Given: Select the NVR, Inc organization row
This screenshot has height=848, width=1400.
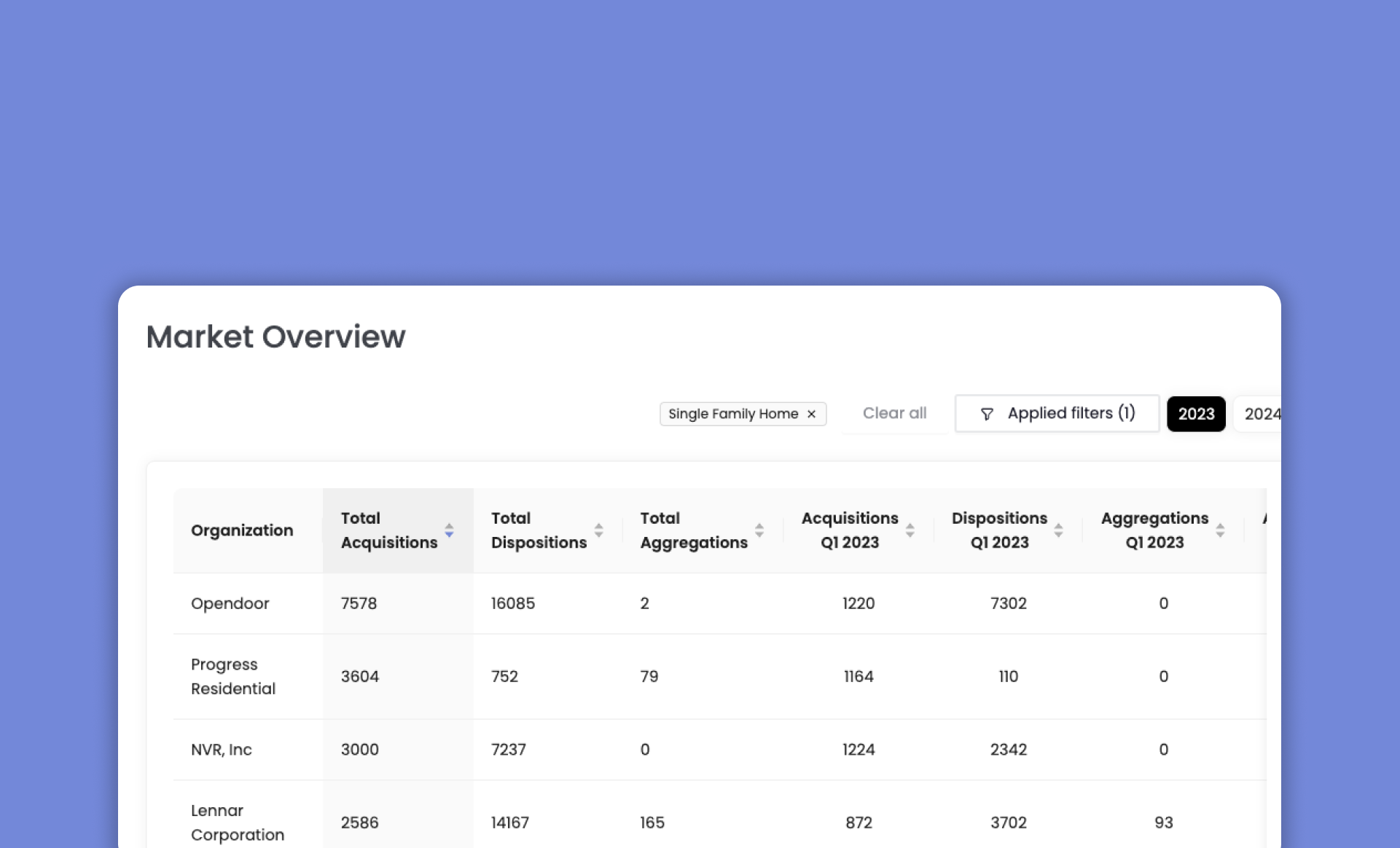Looking at the screenshot, I should click(719, 750).
